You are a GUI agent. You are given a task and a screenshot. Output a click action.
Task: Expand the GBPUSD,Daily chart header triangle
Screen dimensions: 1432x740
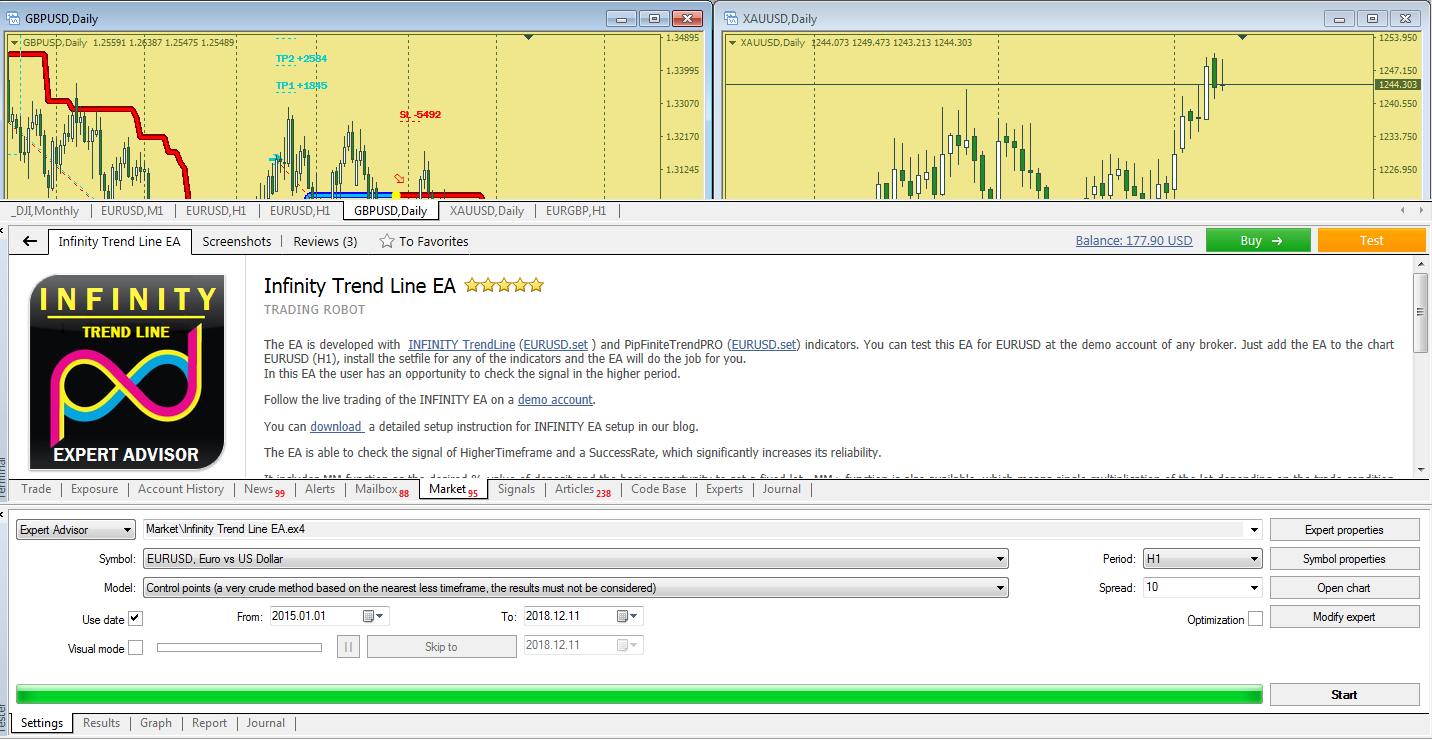pos(14,42)
